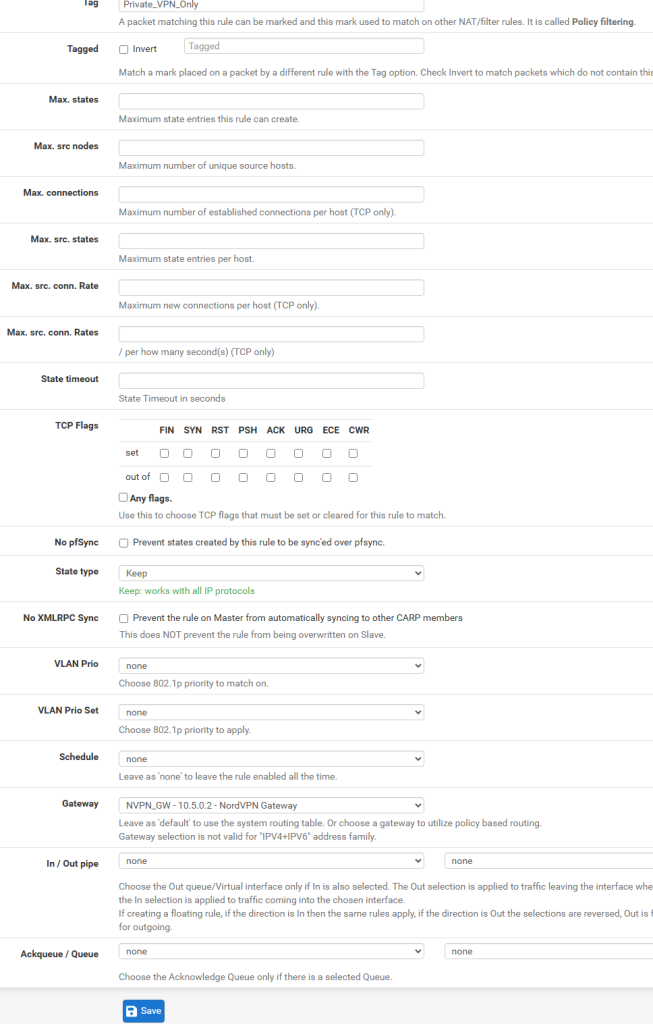This screenshot has height=1024, width=653.
Task: Click the Max. connections input field
Action: tap(271, 194)
